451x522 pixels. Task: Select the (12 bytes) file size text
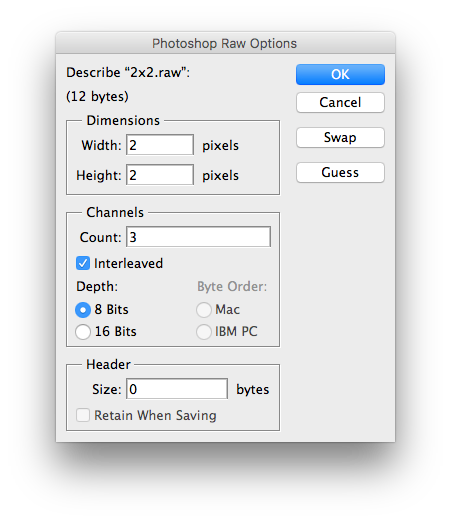97,96
